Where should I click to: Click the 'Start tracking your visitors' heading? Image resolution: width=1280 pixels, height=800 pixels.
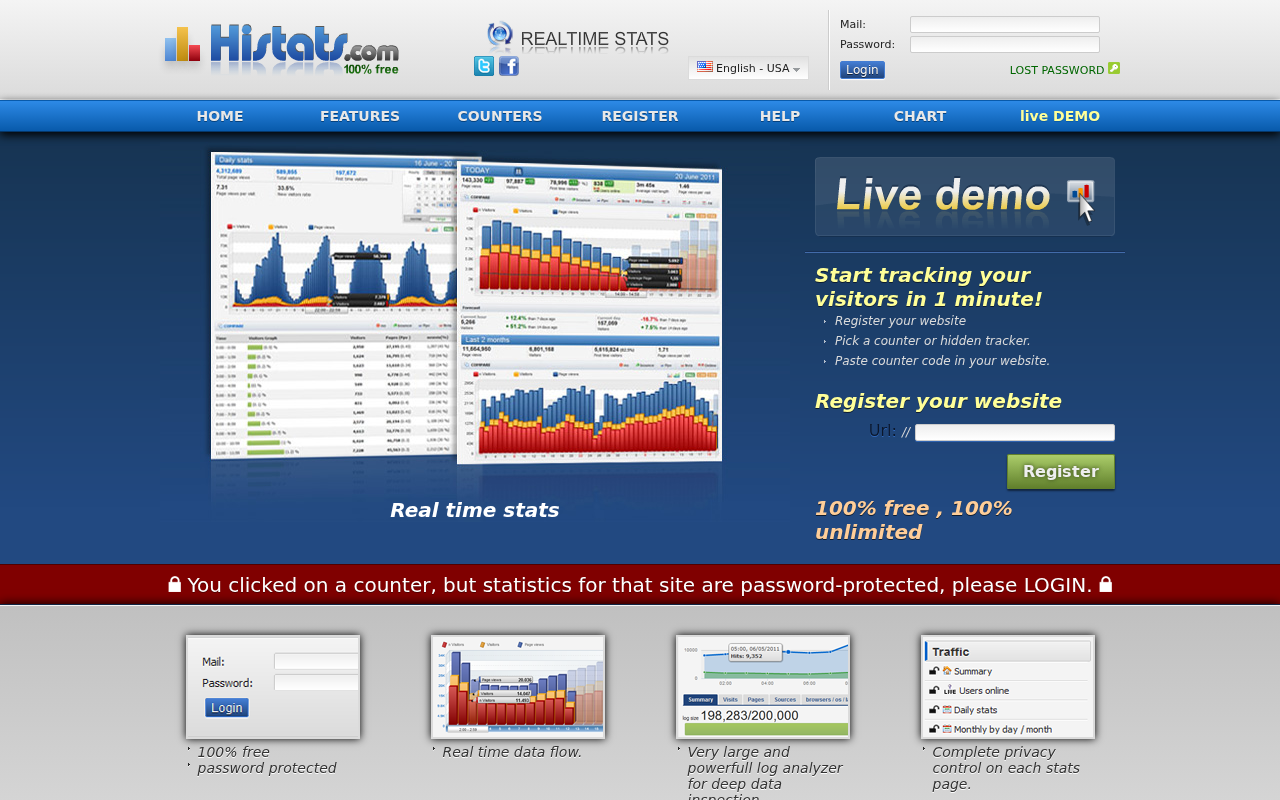point(928,287)
